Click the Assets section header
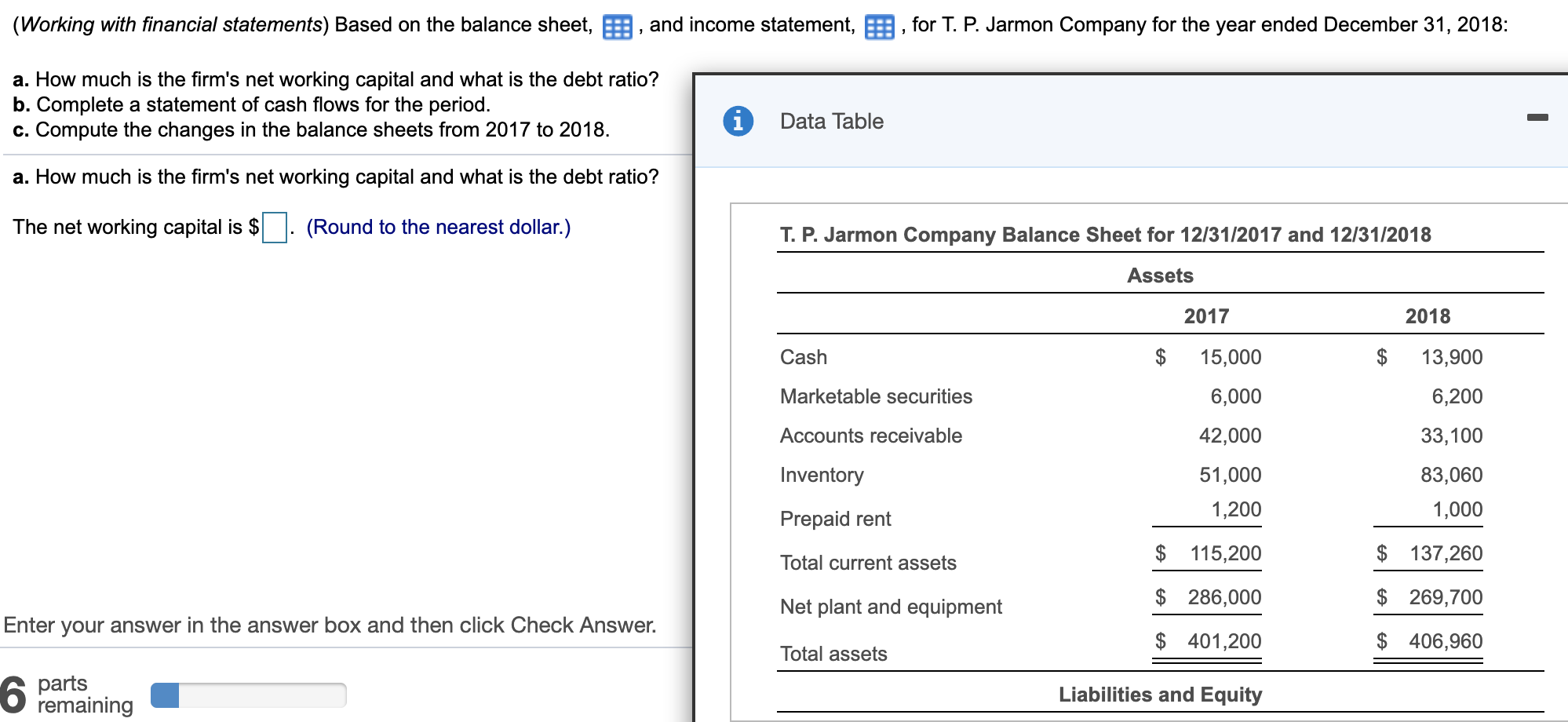The height and width of the screenshot is (722, 1568). (1160, 275)
